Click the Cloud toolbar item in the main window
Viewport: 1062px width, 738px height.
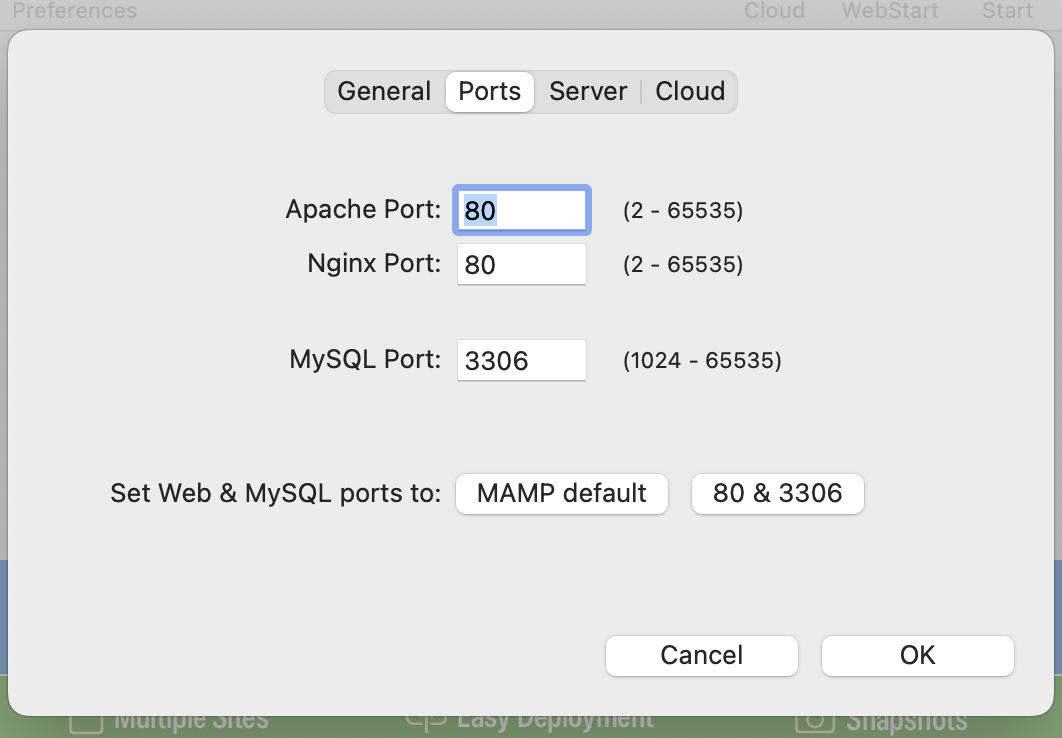[774, 10]
